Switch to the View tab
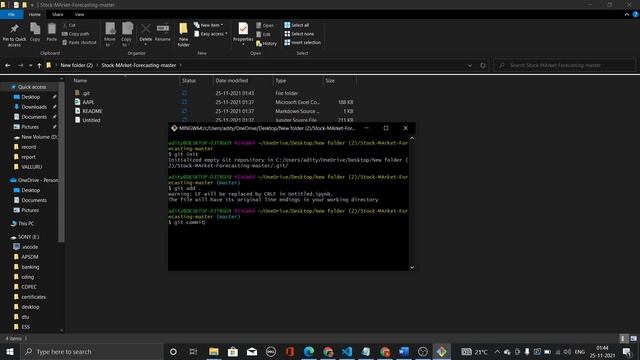 [x=79, y=14]
